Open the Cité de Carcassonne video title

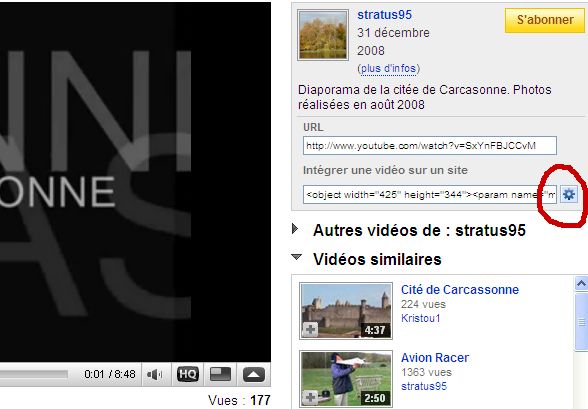[x=460, y=289]
